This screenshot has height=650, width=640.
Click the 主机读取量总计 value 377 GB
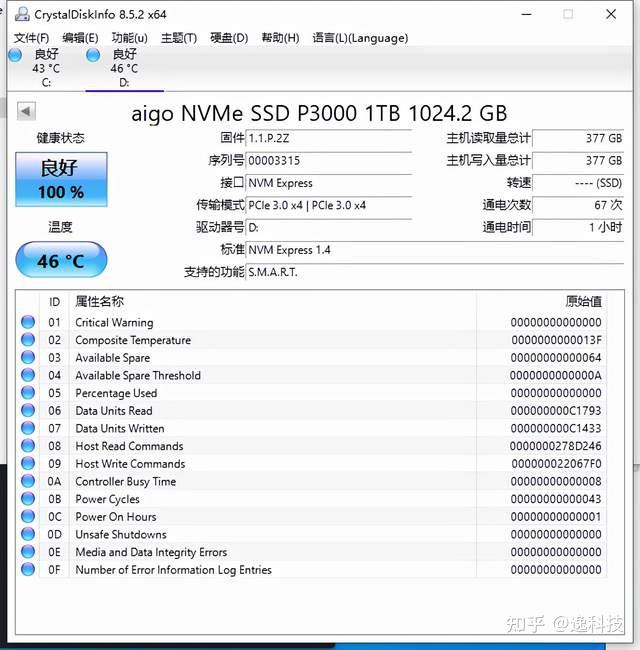[578, 138]
